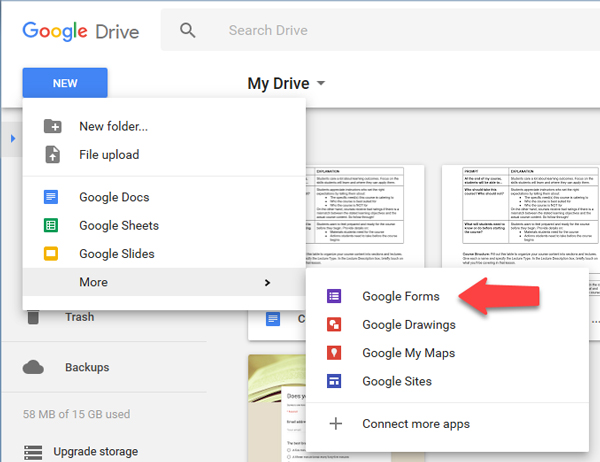Click the File upload icon
Screen dimensions: 600x462
coord(52,154)
